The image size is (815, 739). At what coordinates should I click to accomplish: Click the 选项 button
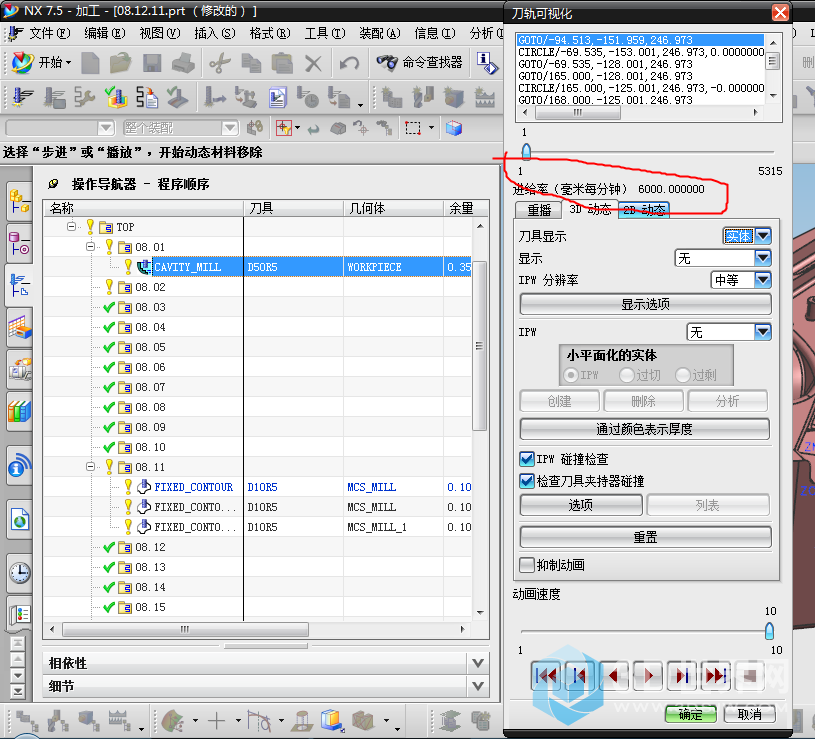click(581, 505)
